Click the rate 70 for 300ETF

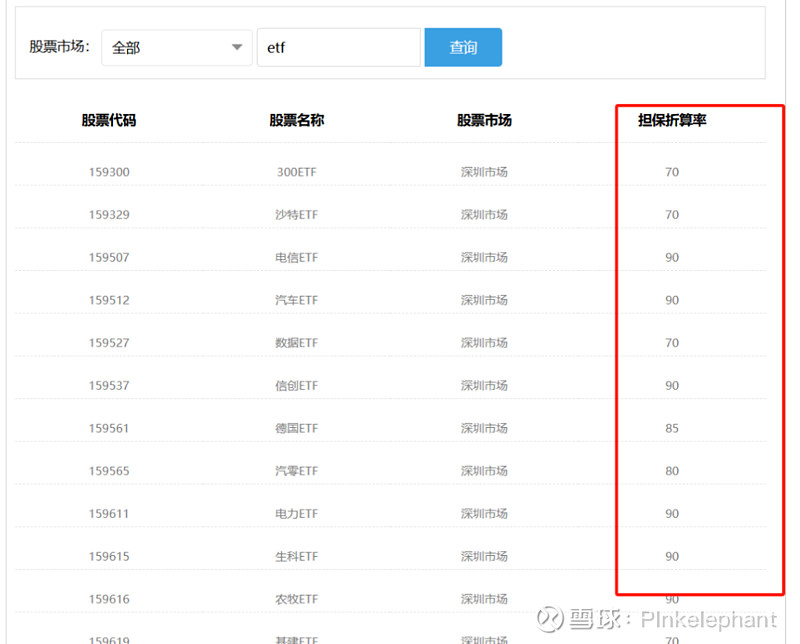pos(672,172)
